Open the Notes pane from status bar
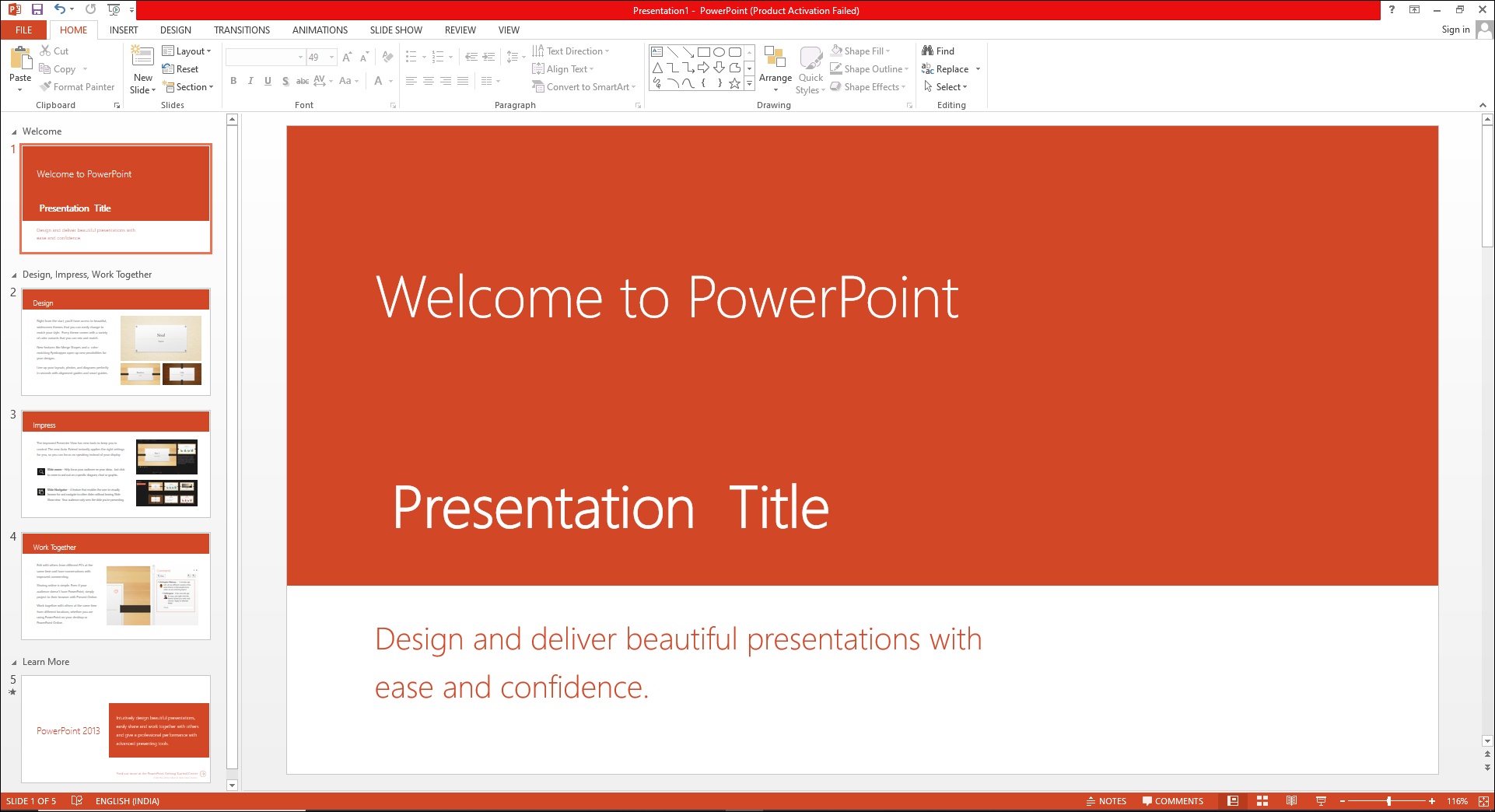 click(x=1105, y=800)
